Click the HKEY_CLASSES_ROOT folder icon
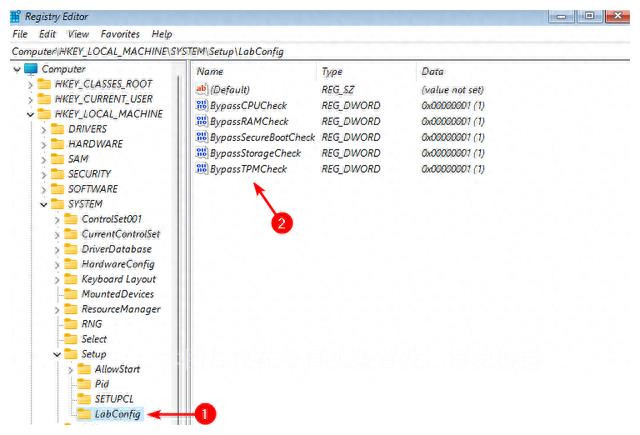The height and width of the screenshot is (435, 640). tap(44, 84)
